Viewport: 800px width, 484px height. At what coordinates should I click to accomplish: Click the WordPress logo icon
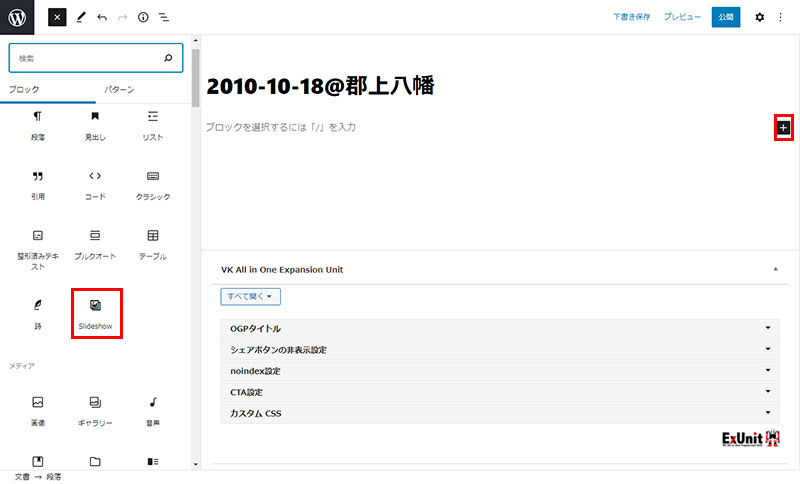point(18,17)
